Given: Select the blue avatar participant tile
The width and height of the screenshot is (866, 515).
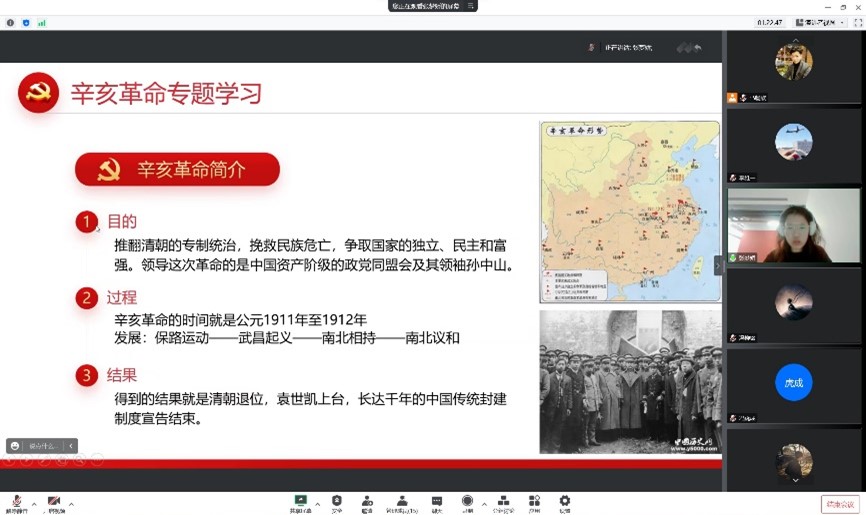Looking at the screenshot, I should pos(793,382).
